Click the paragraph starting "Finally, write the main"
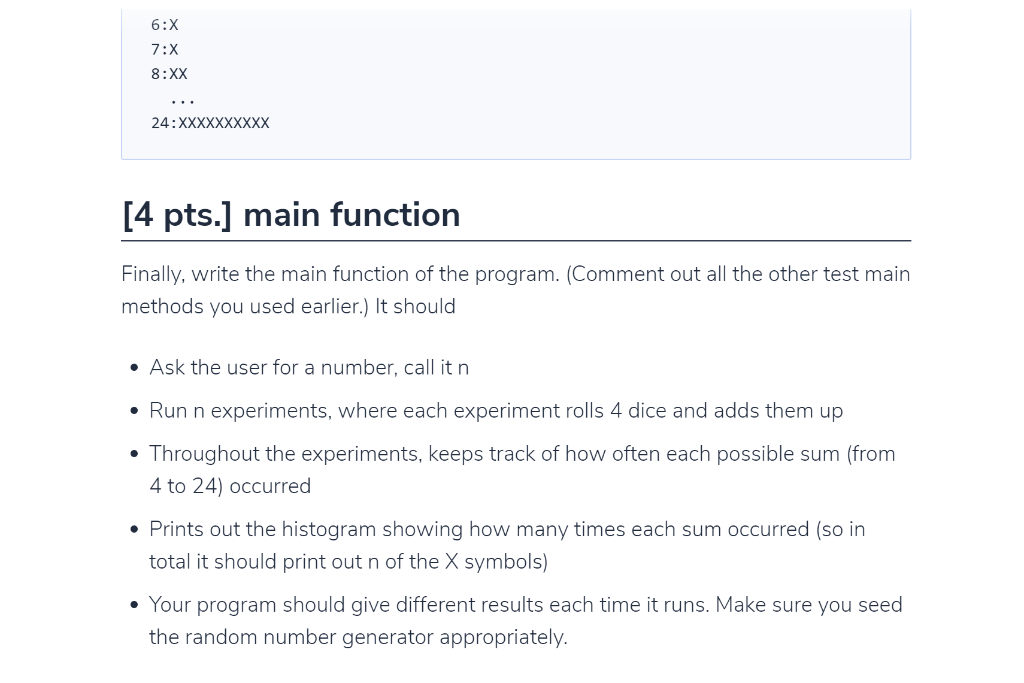The height and width of the screenshot is (683, 1024). click(516, 290)
